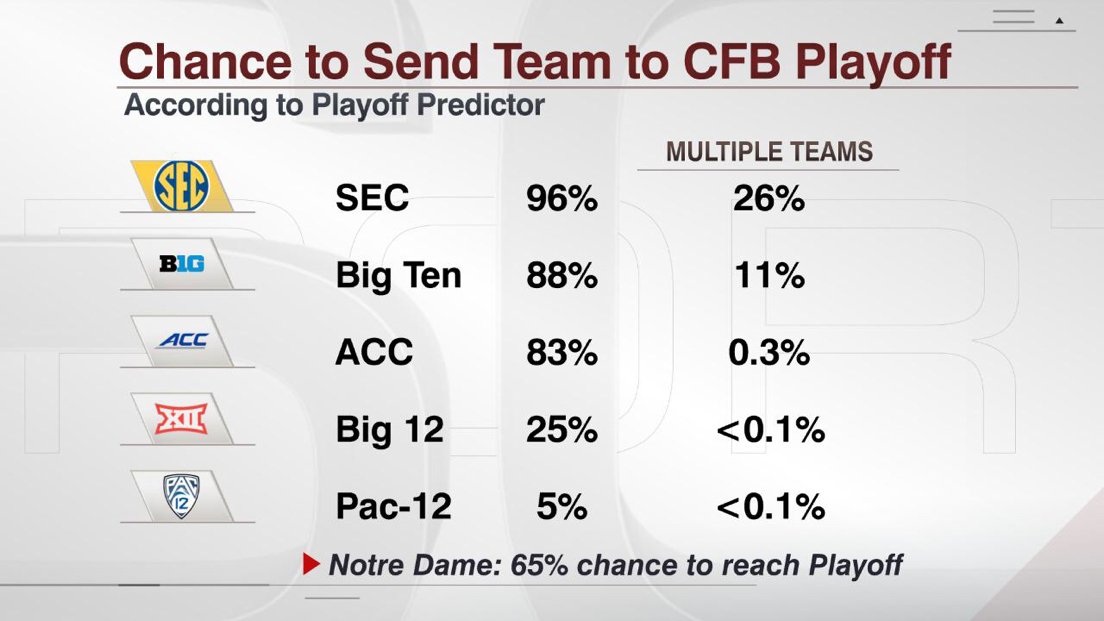1104x621 pixels.
Task: Click the Big Ten 11% multiple teams value
Action: [x=768, y=275]
